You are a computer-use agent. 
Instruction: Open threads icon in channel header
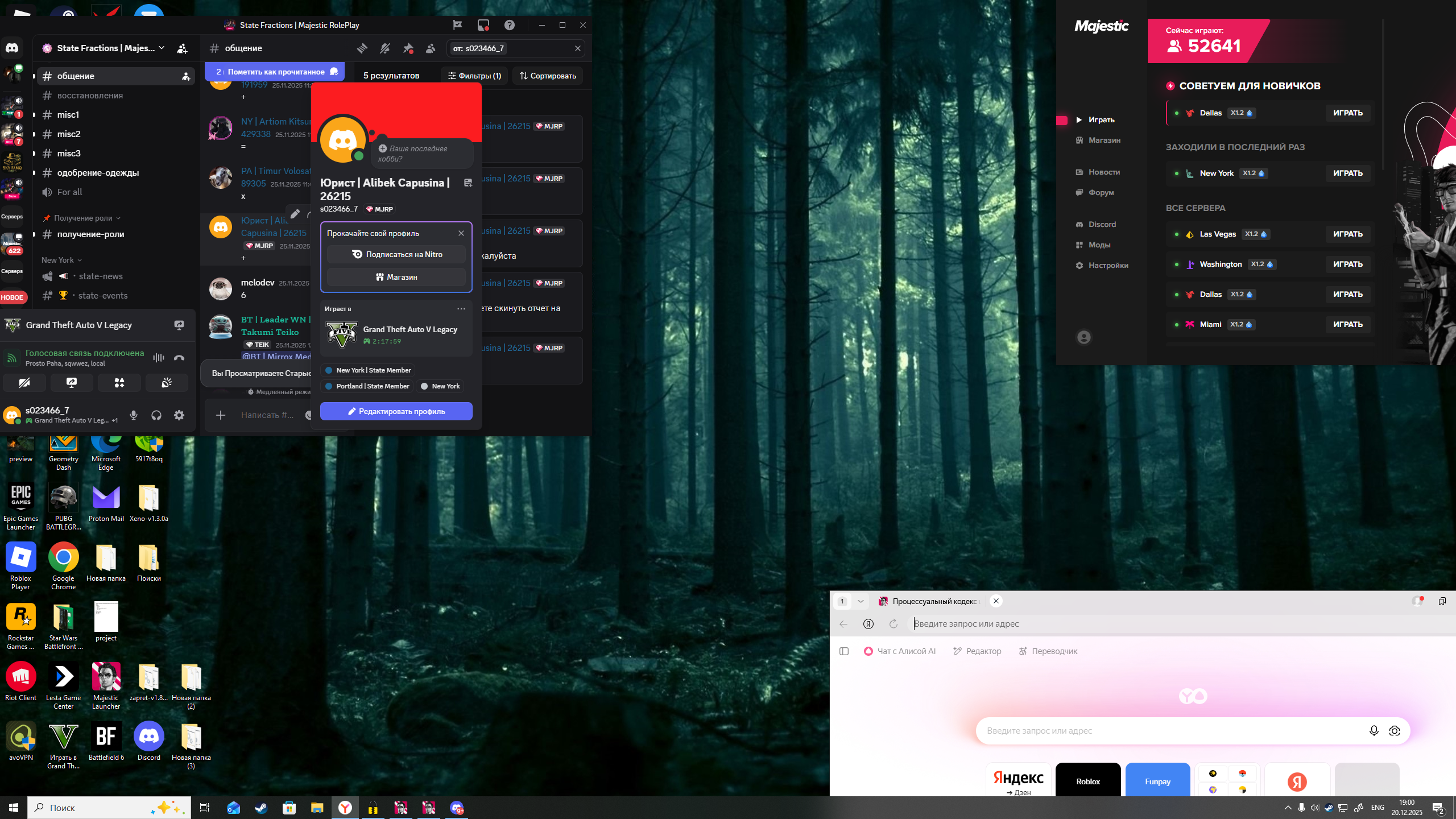(362, 48)
